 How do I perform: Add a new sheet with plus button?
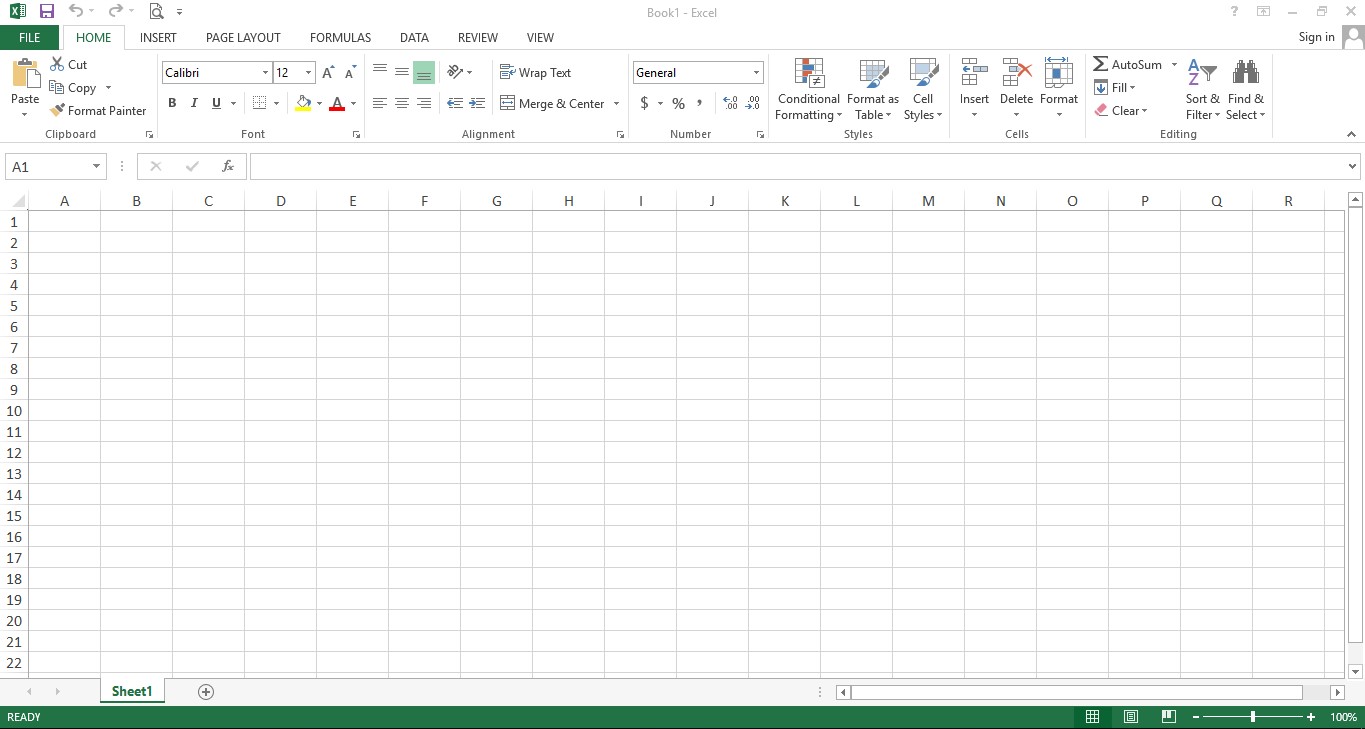pyautogui.click(x=206, y=692)
